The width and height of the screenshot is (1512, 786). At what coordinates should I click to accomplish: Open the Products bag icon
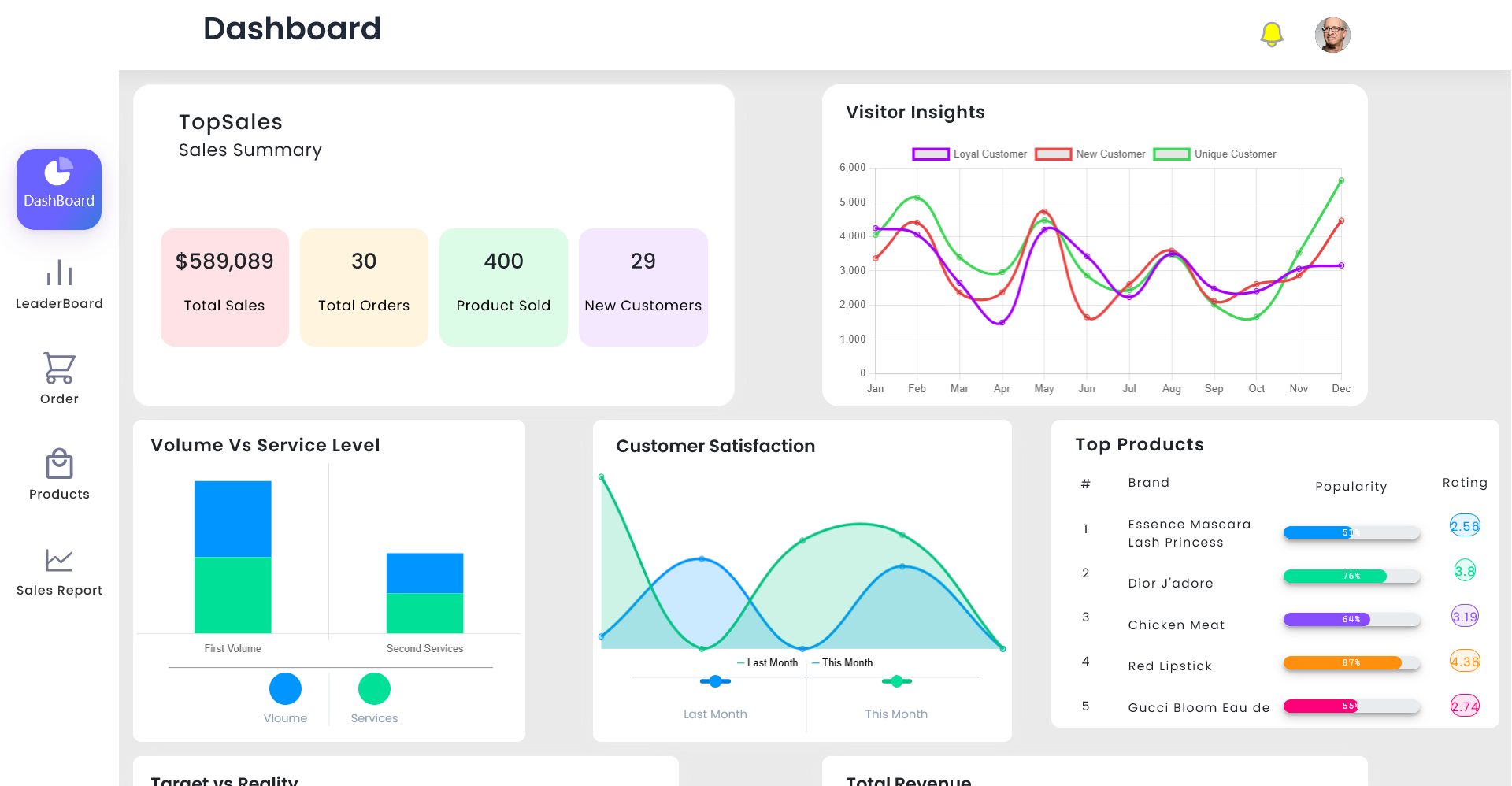[x=59, y=464]
